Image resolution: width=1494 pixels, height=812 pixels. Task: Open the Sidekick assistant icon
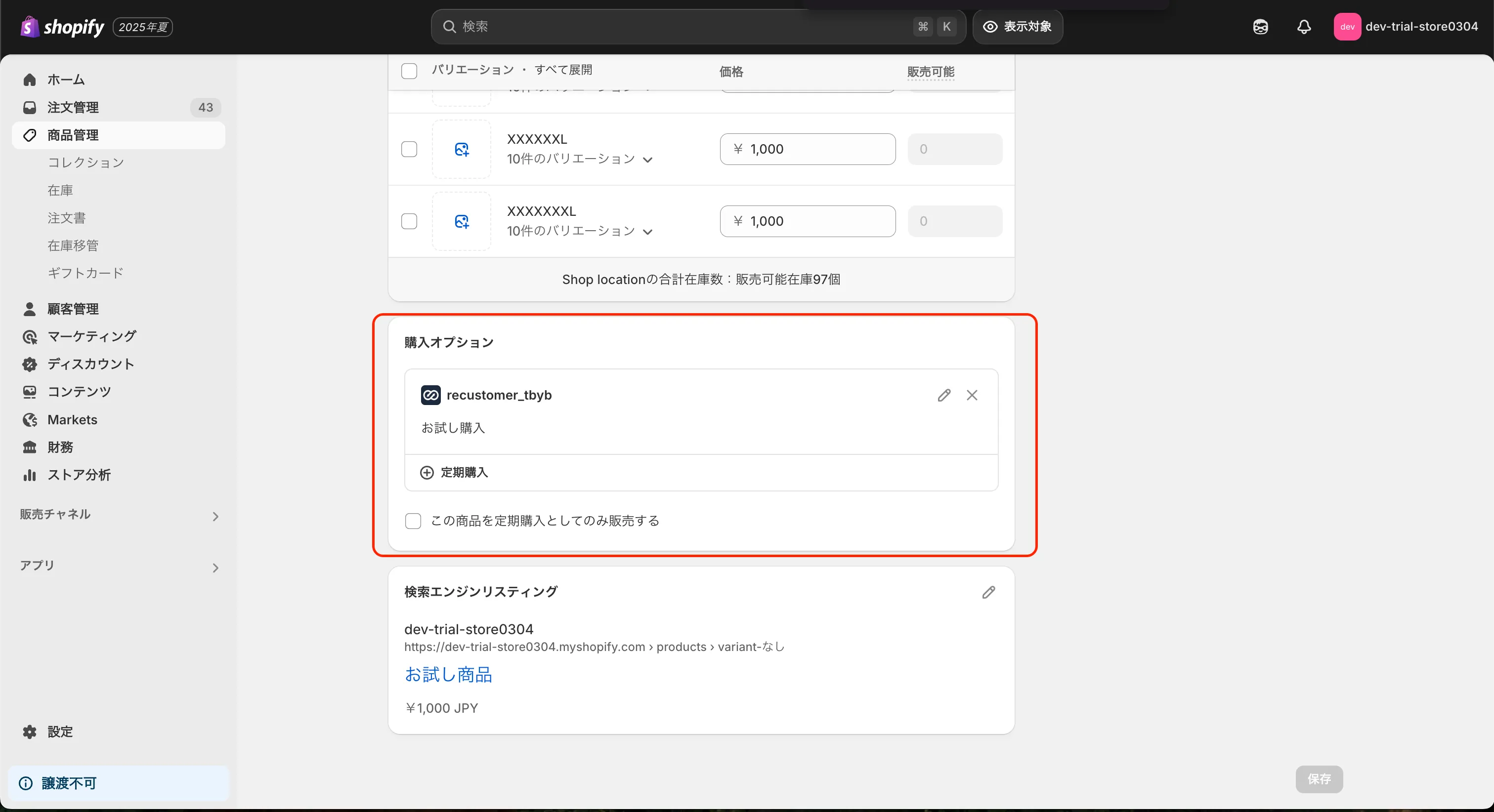click(1260, 27)
